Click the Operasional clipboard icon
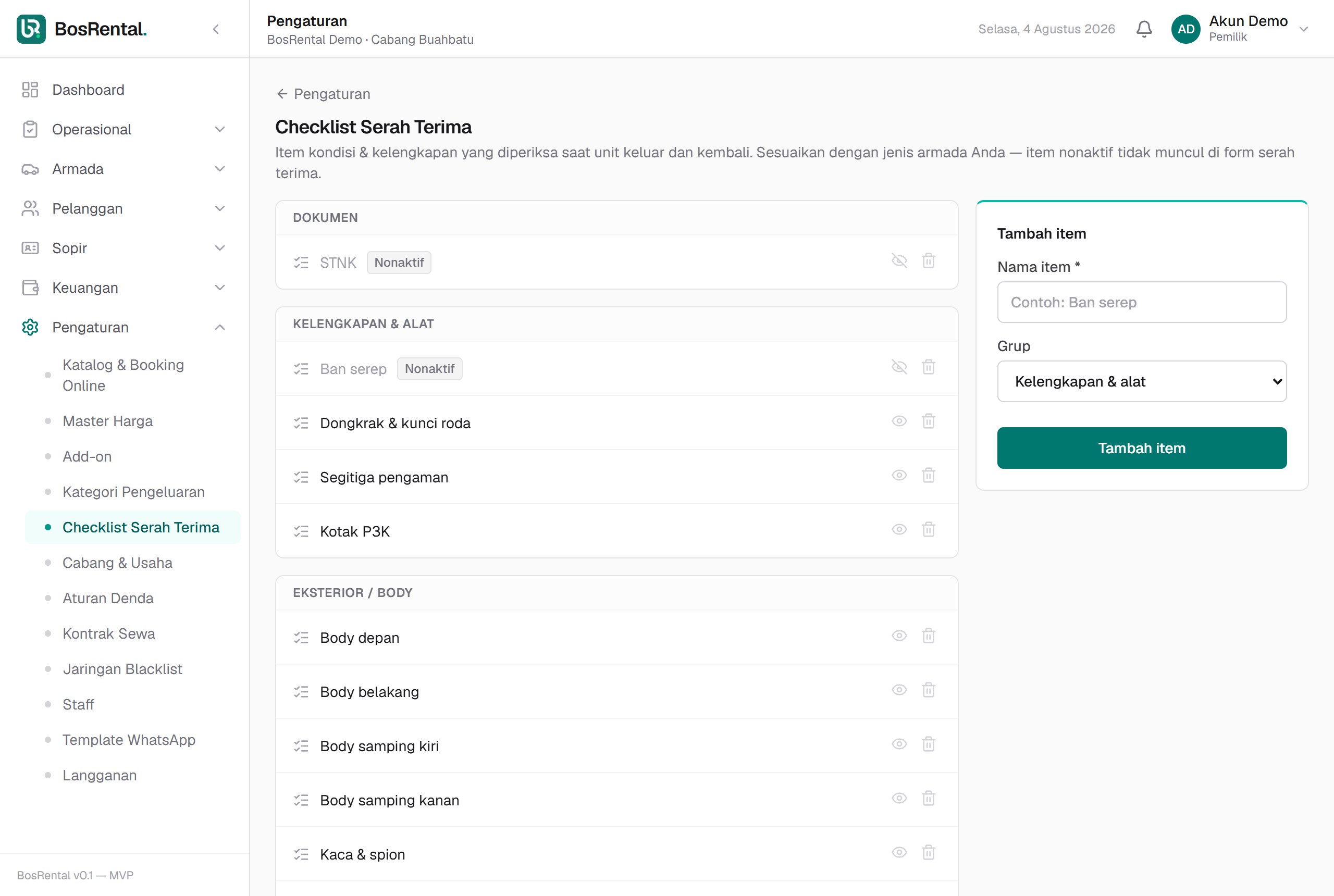1334x896 pixels. pyautogui.click(x=30, y=130)
